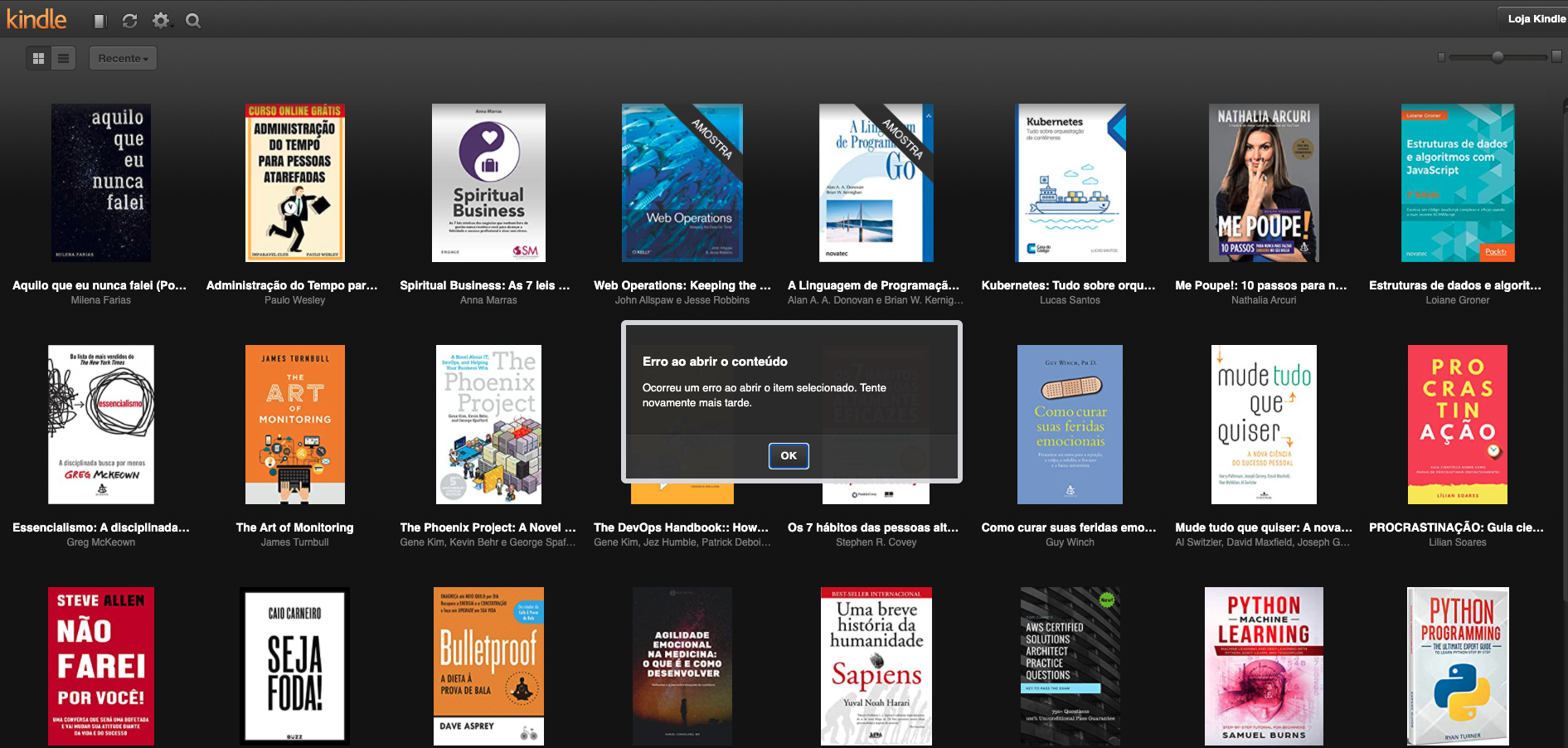Open Procrastinação book cover
This screenshot has height=748, width=1568.
point(1458,425)
